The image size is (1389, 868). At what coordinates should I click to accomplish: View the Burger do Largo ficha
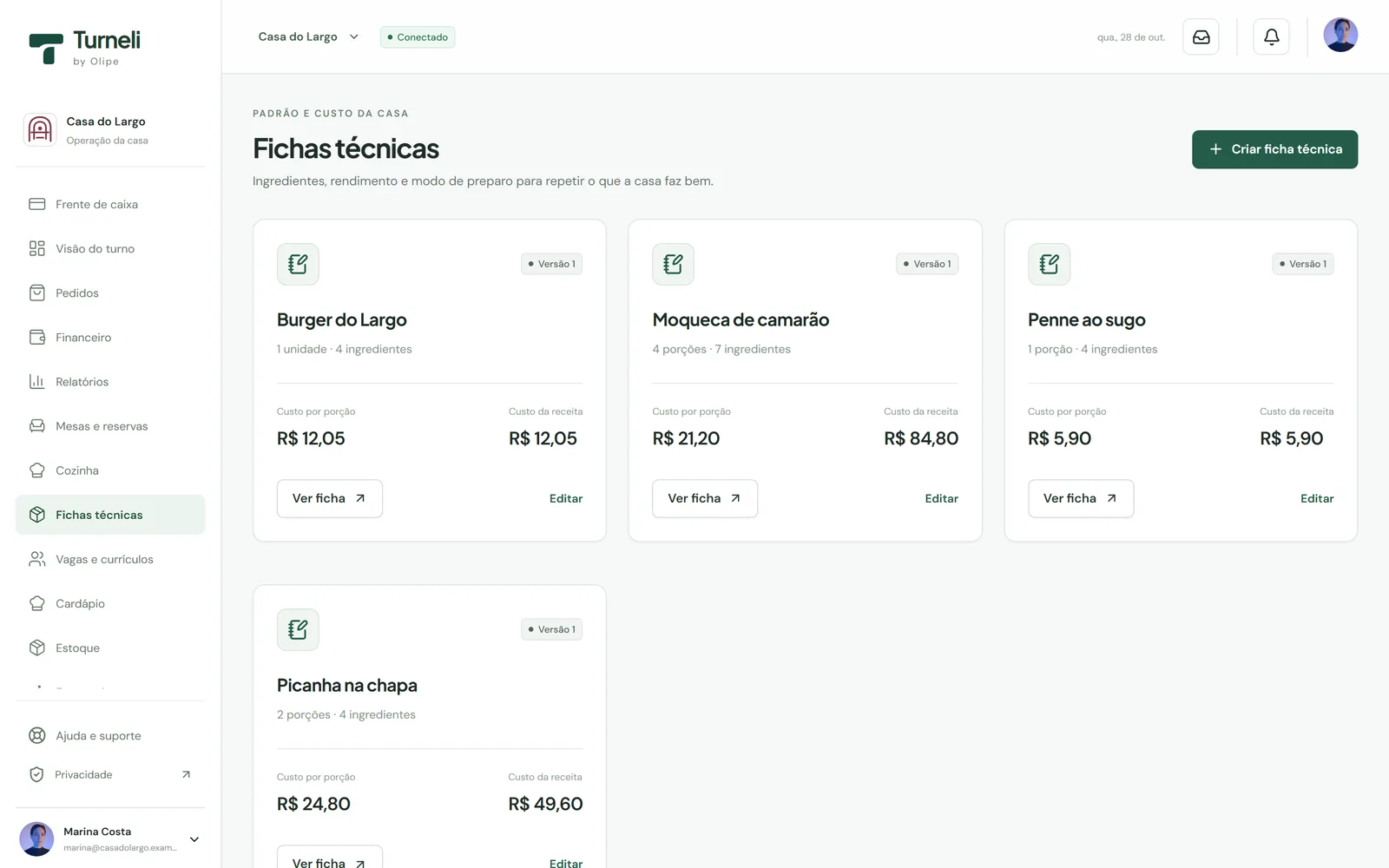pos(329,498)
